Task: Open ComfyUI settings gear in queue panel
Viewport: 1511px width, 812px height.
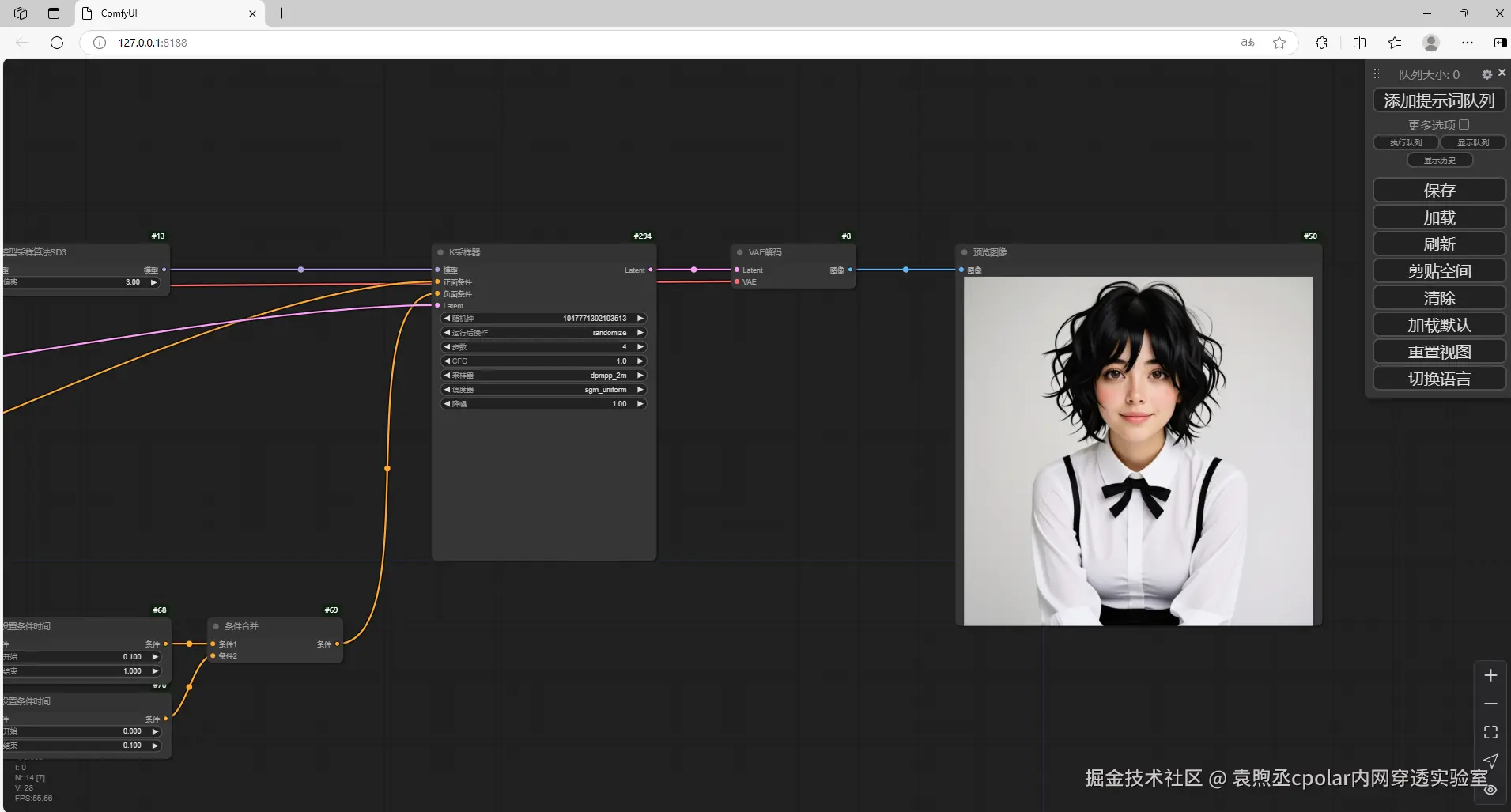Action: (x=1487, y=74)
